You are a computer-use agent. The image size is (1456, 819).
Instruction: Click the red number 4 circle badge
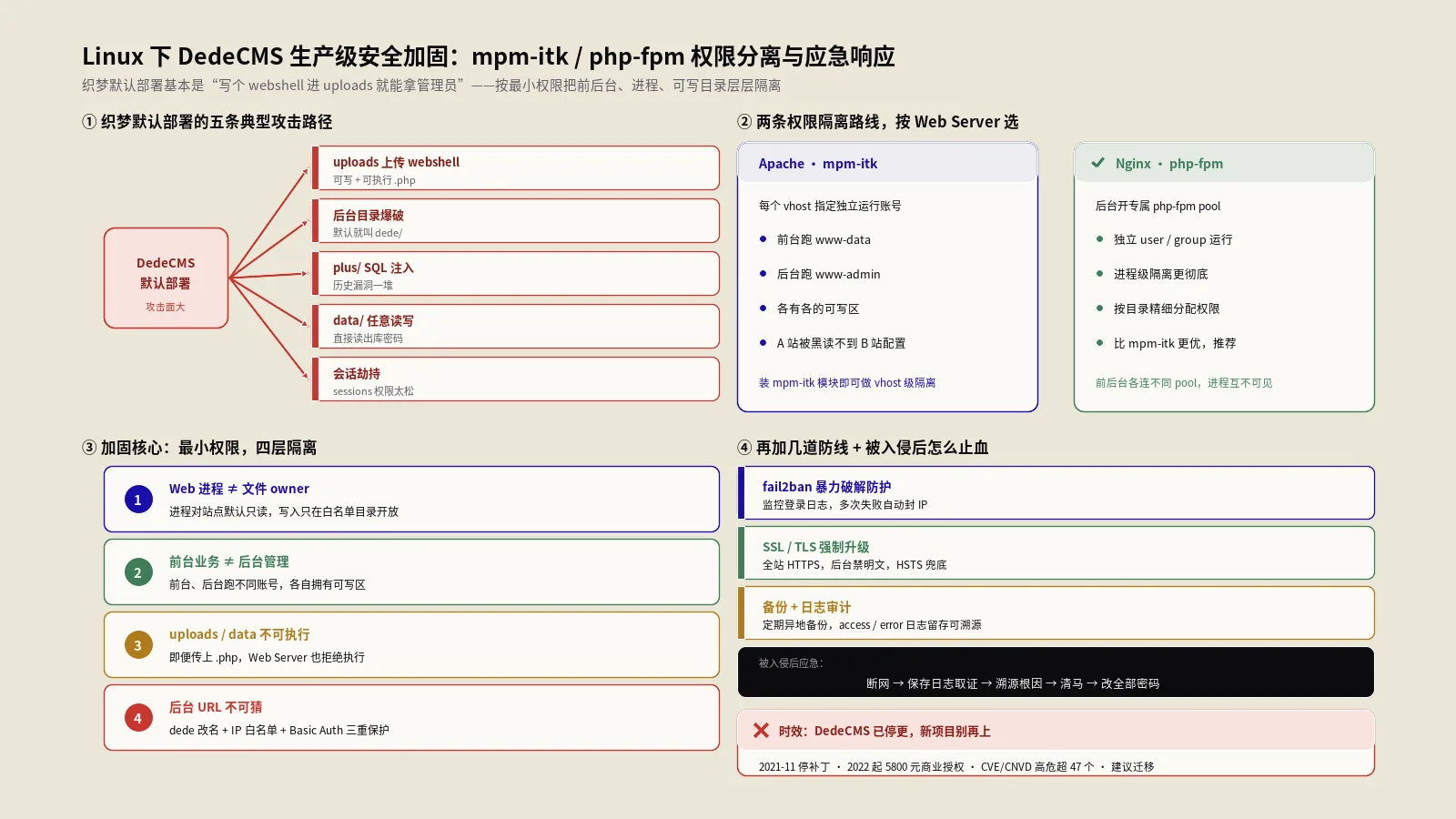138,718
